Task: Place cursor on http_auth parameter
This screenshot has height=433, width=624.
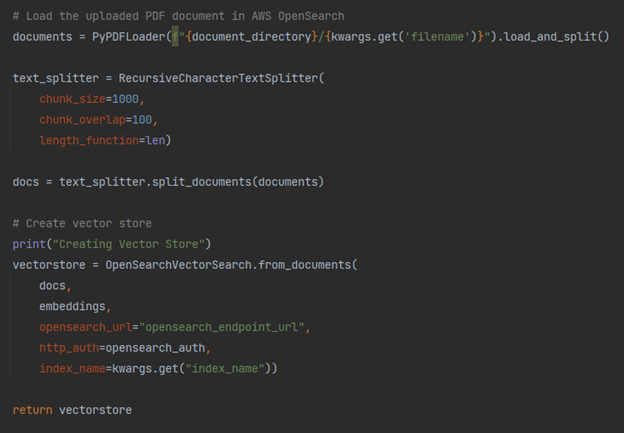Action: [69, 348]
